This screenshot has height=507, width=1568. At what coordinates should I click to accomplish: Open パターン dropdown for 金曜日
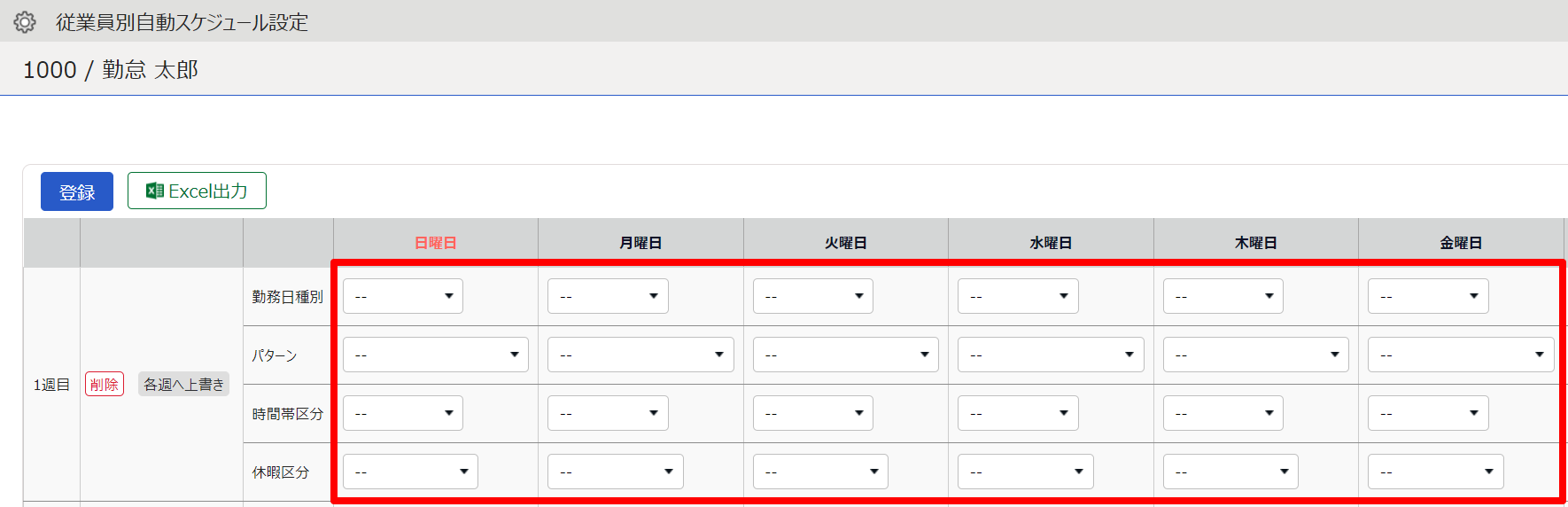click(1461, 355)
